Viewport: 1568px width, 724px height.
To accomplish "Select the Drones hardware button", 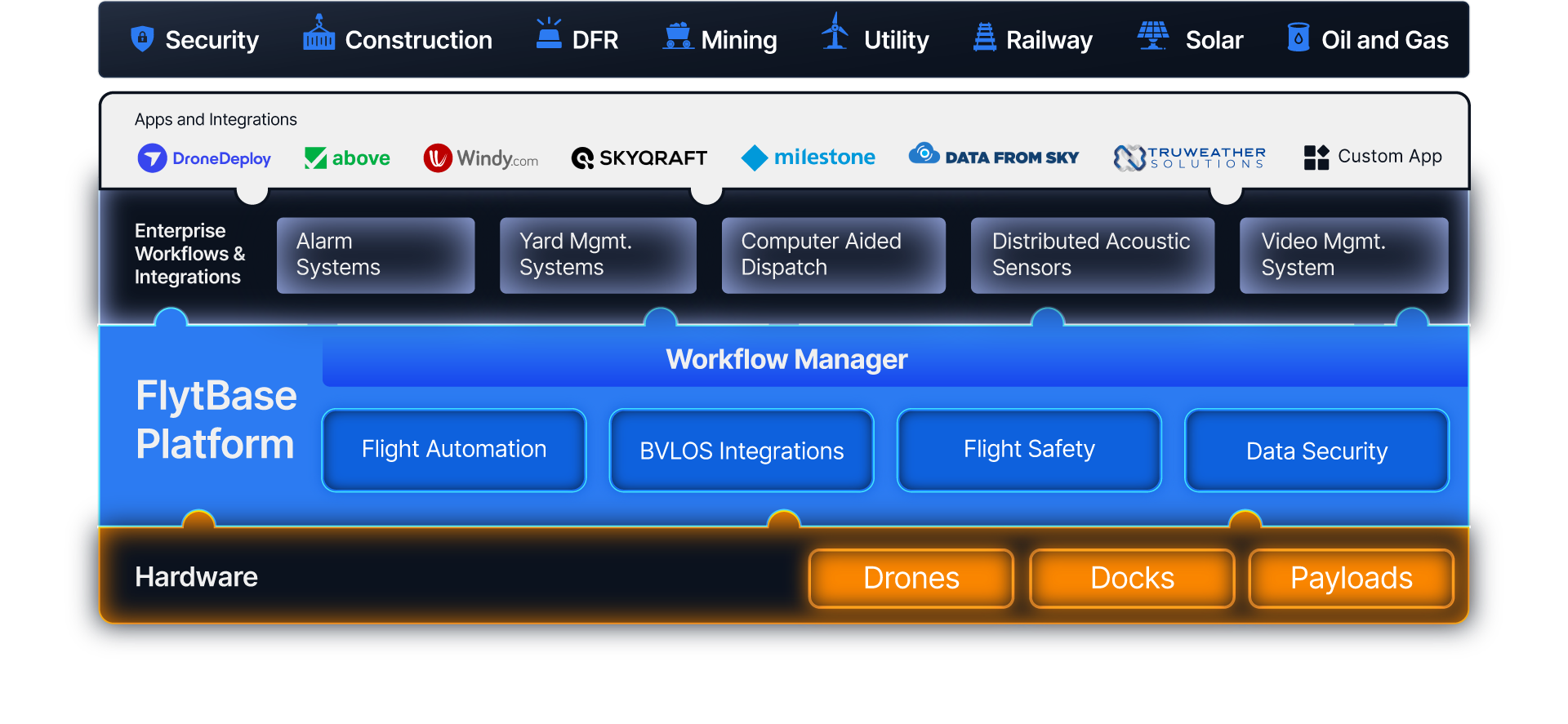I will click(911, 578).
